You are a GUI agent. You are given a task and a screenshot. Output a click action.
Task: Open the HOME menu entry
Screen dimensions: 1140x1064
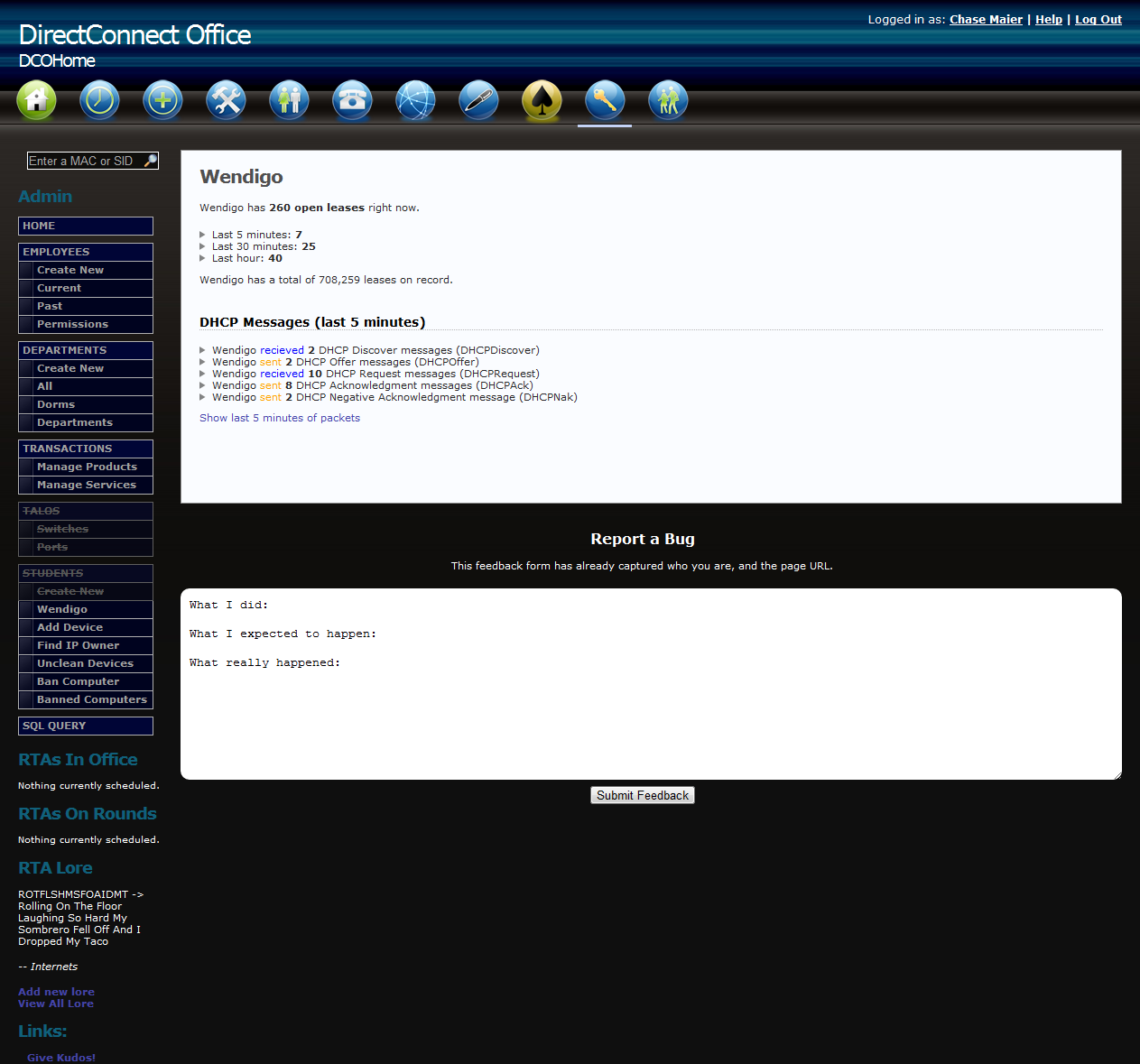click(86, 226)
